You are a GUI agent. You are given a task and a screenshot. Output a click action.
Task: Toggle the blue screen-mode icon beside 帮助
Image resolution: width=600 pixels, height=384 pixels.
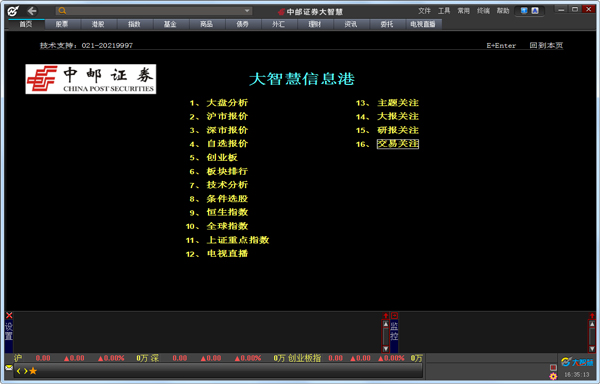[524, 11]
